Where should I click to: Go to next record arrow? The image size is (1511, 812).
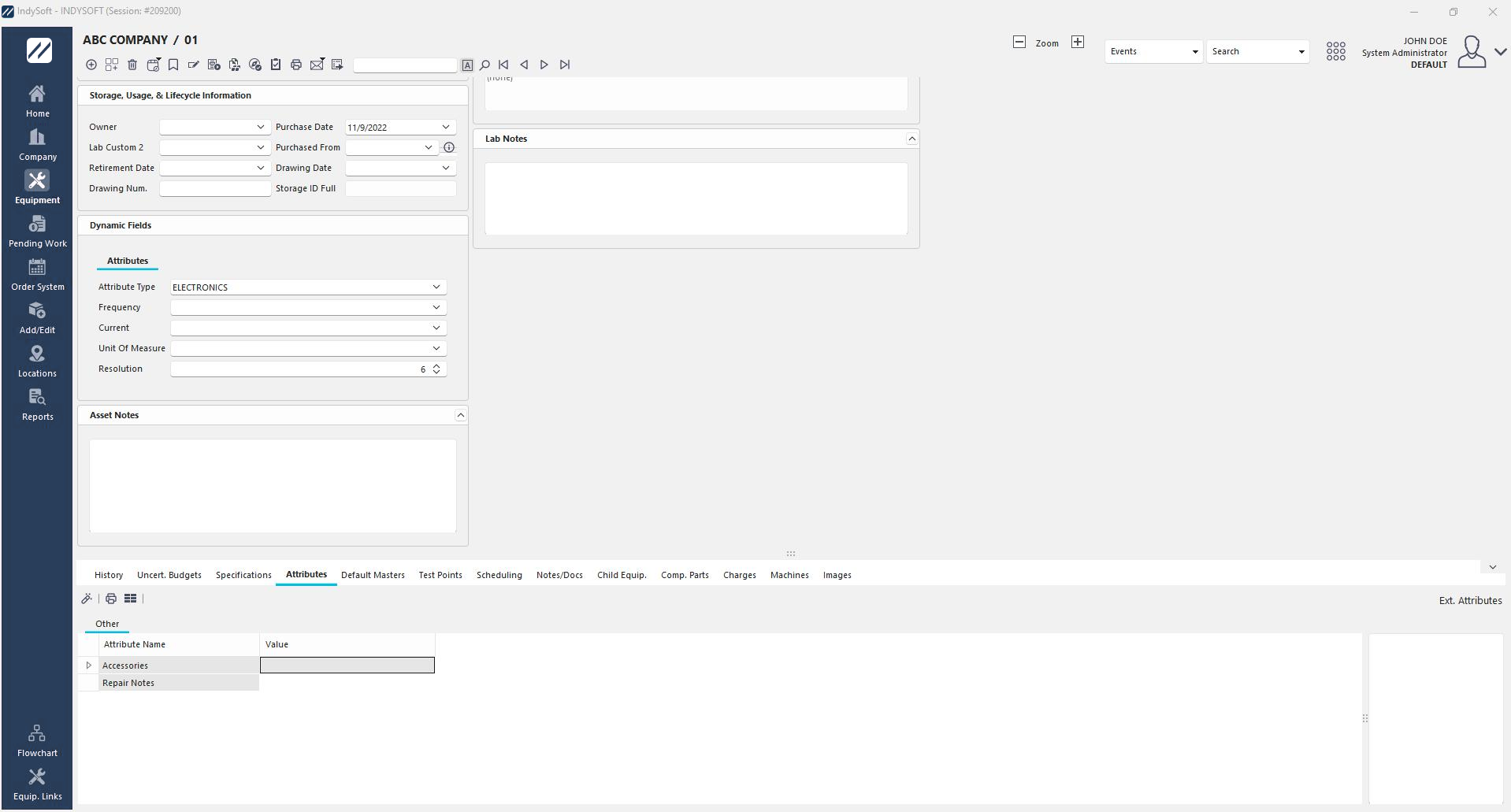544,65
